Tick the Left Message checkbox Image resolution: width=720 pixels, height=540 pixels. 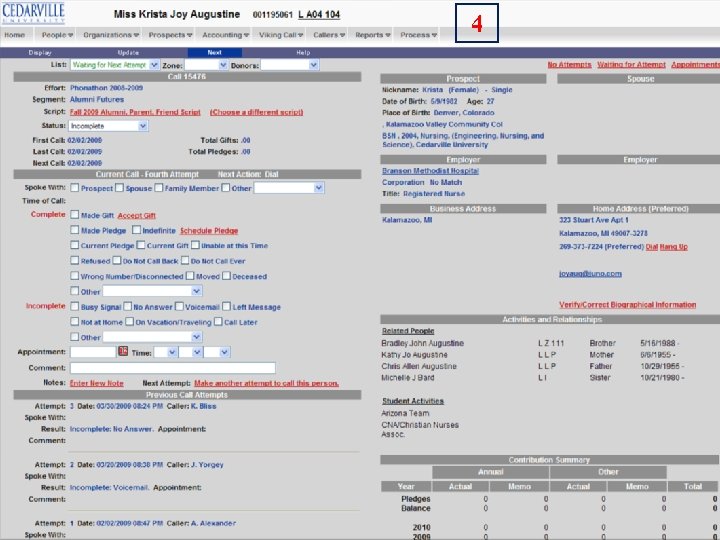click(x=226, y=306)
